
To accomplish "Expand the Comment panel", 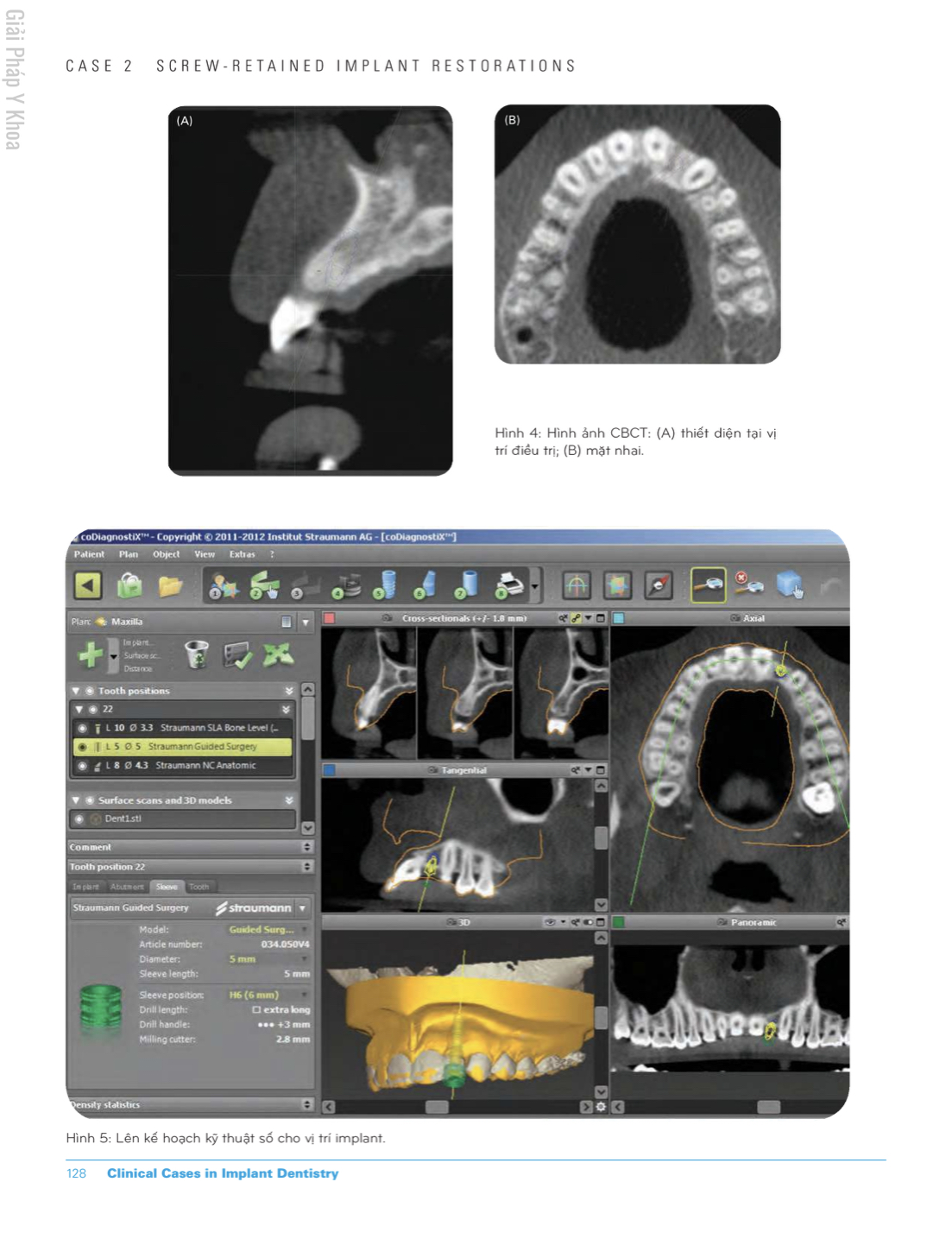I will point(307,847).
